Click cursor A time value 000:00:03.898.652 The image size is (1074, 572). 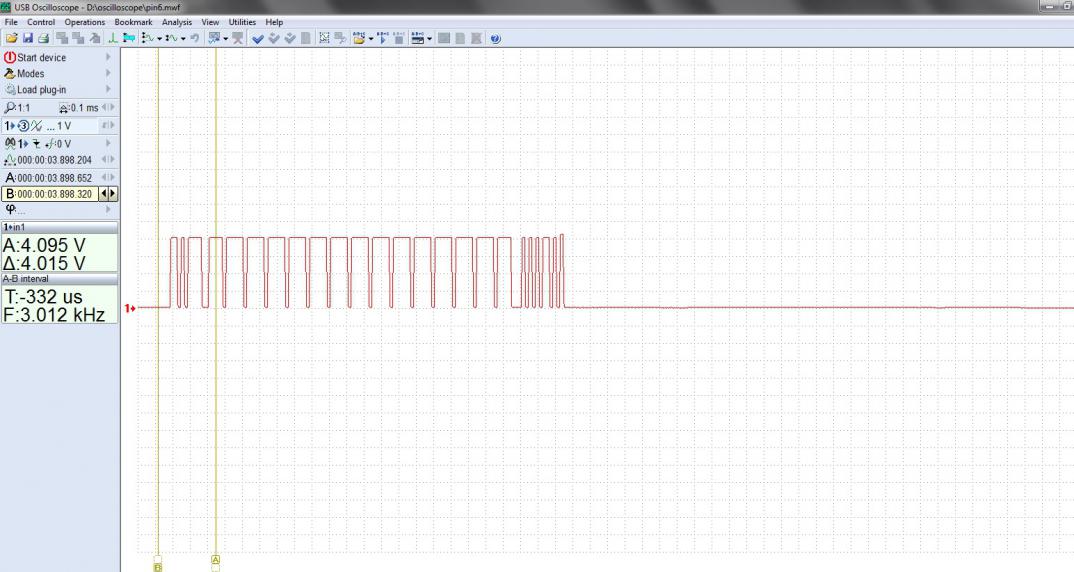click(x=55, y=177)
